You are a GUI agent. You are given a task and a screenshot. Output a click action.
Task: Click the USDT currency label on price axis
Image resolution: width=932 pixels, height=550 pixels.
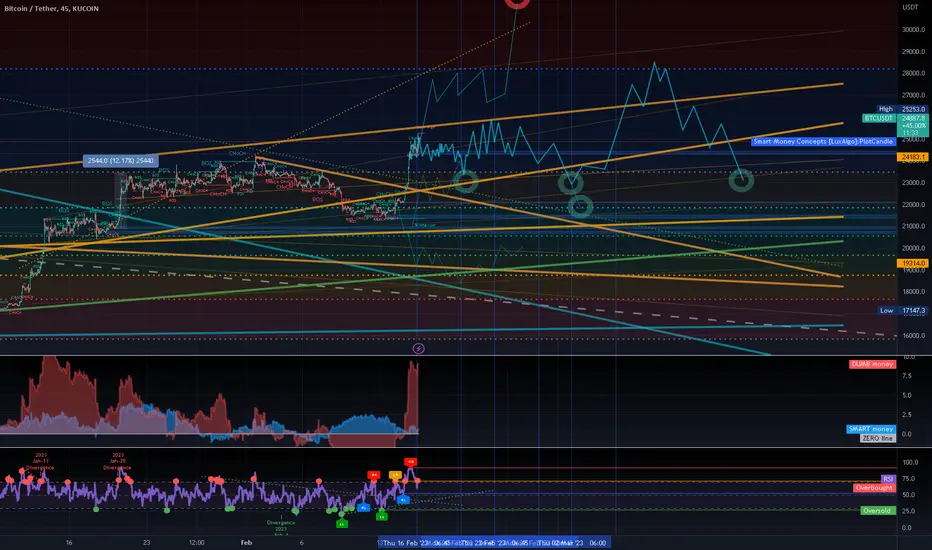tap(910, 7)
